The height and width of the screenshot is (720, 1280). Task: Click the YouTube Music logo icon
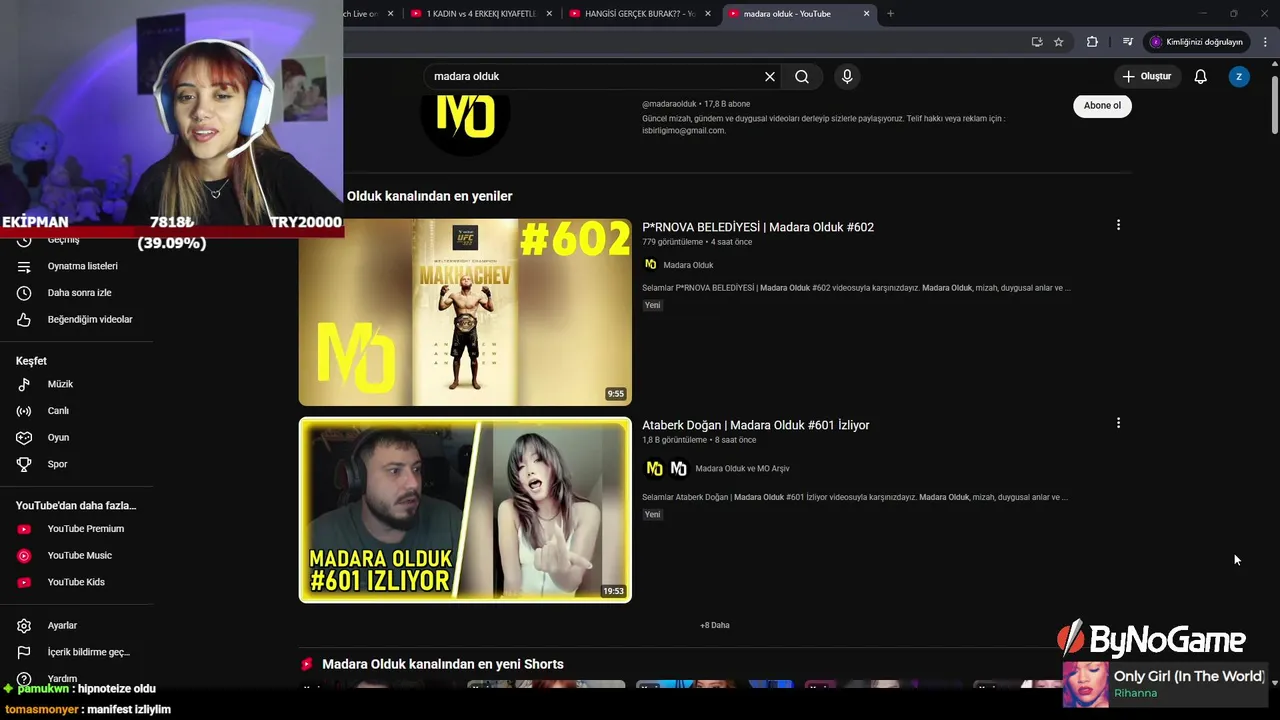[x=24, y=555]
